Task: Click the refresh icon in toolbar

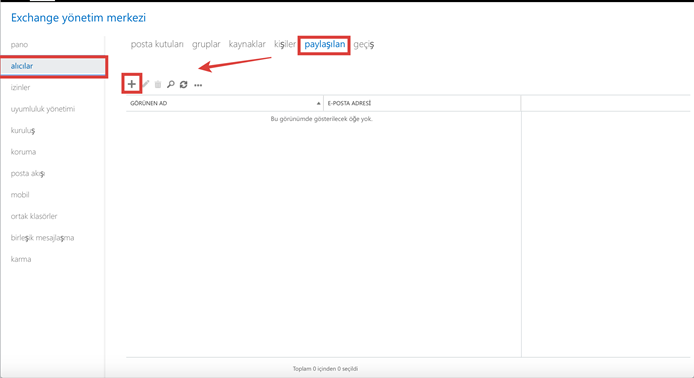Action: click(x=184, y=84)
